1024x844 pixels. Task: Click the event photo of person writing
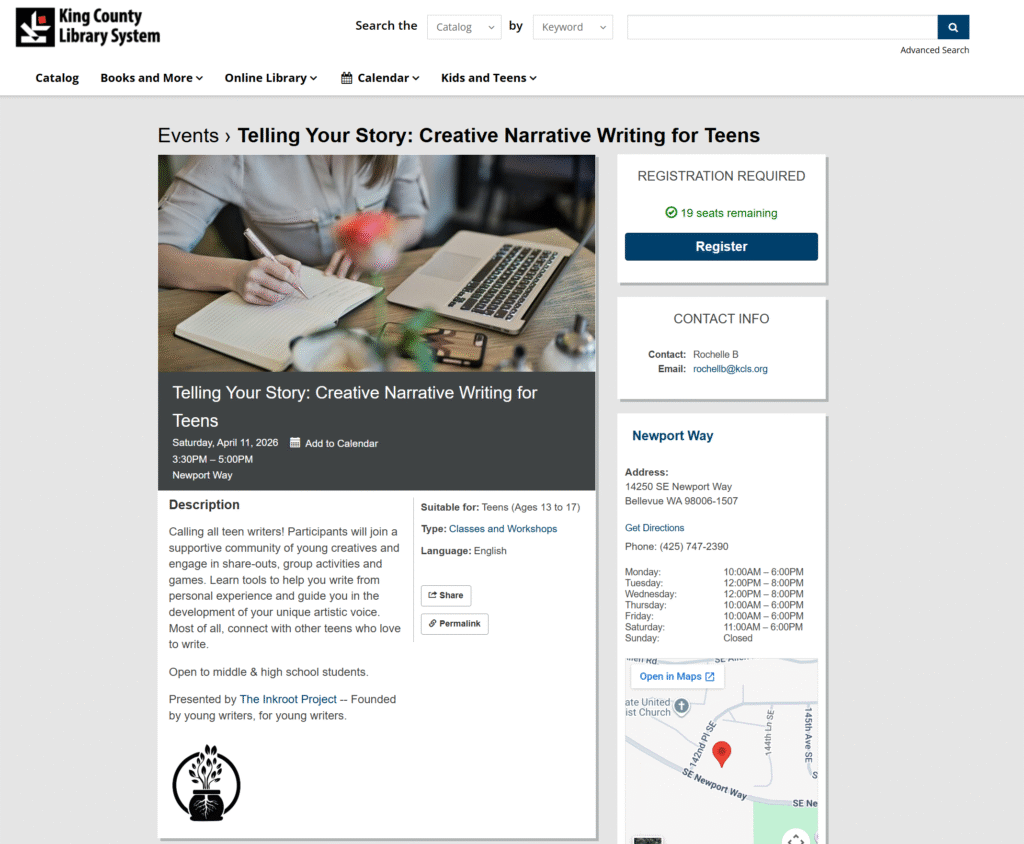[x=376, y=263]
